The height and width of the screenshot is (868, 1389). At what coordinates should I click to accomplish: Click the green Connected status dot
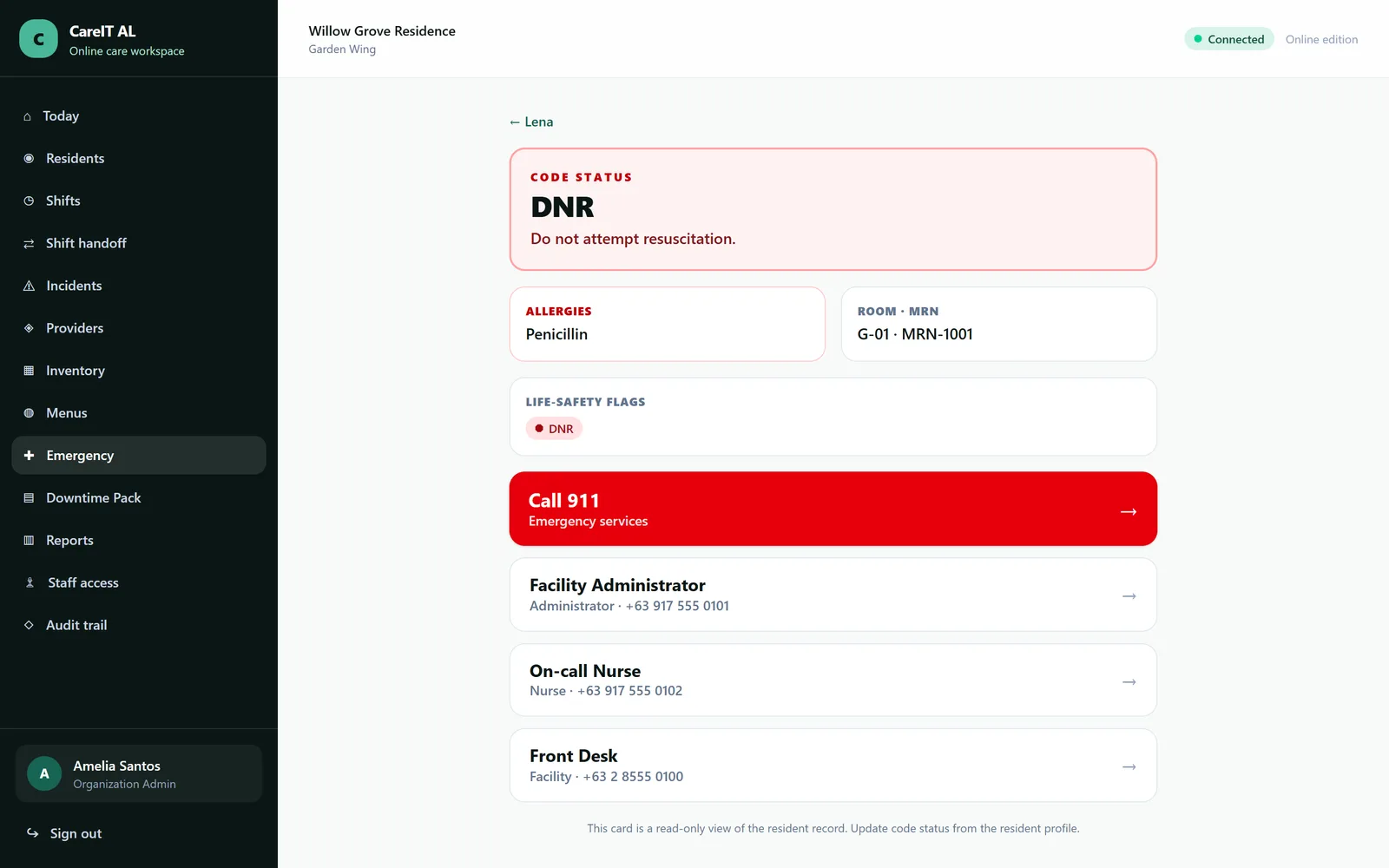pos(1198,39)
